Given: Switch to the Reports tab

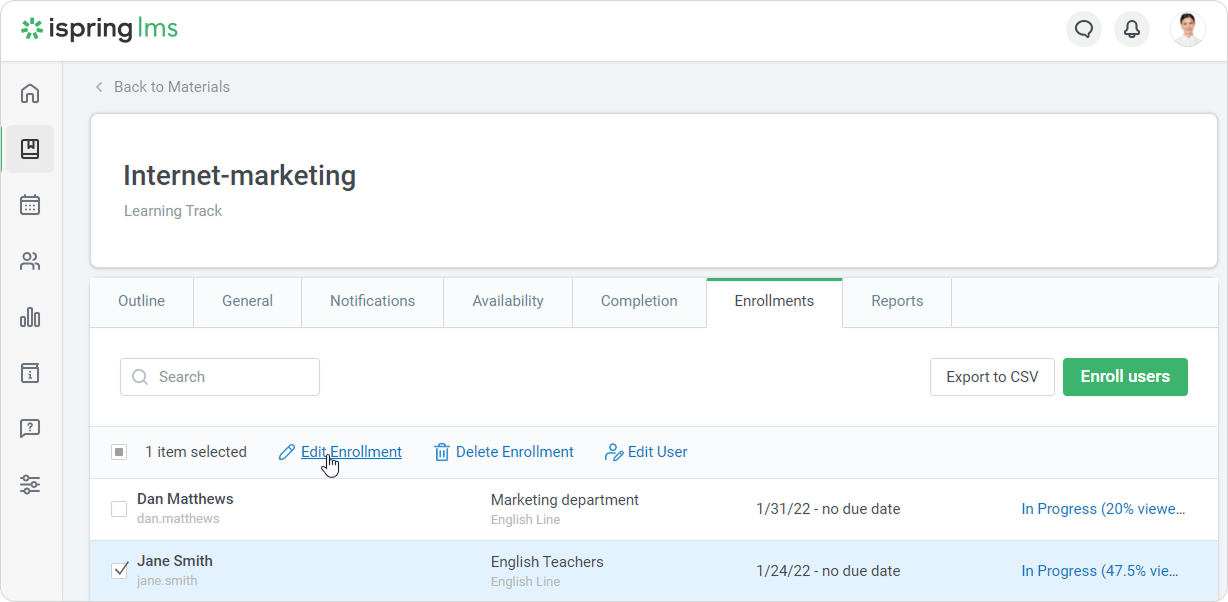Looking at the screenshot, I should pos(897,301).
